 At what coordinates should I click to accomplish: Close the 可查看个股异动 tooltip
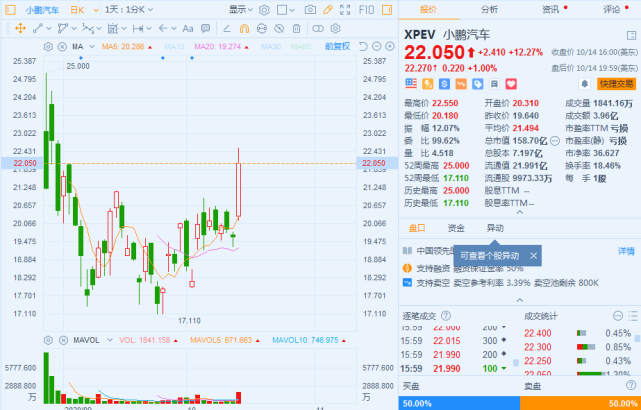(533, 256)
